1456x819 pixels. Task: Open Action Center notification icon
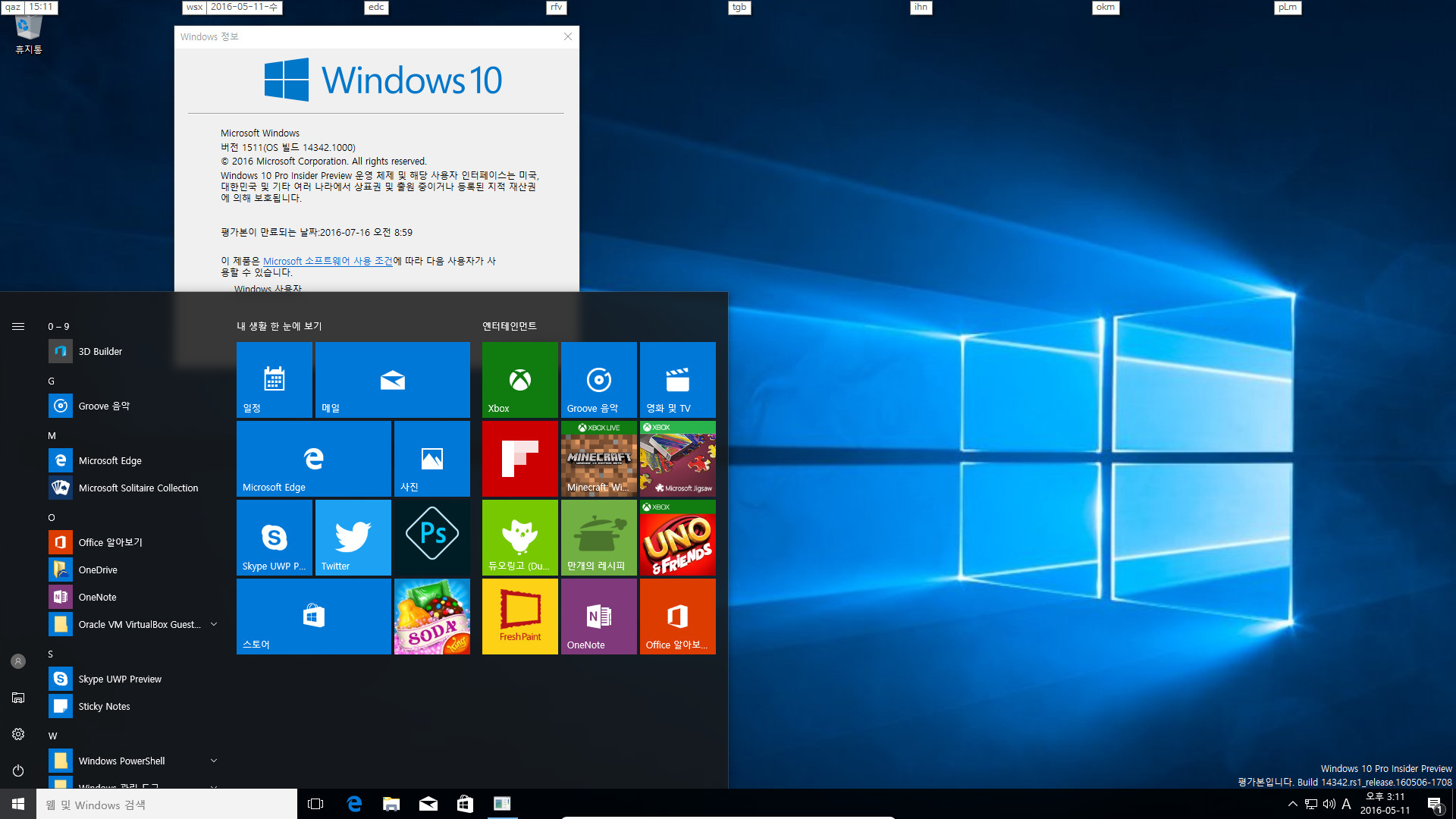pos(1435,805)
